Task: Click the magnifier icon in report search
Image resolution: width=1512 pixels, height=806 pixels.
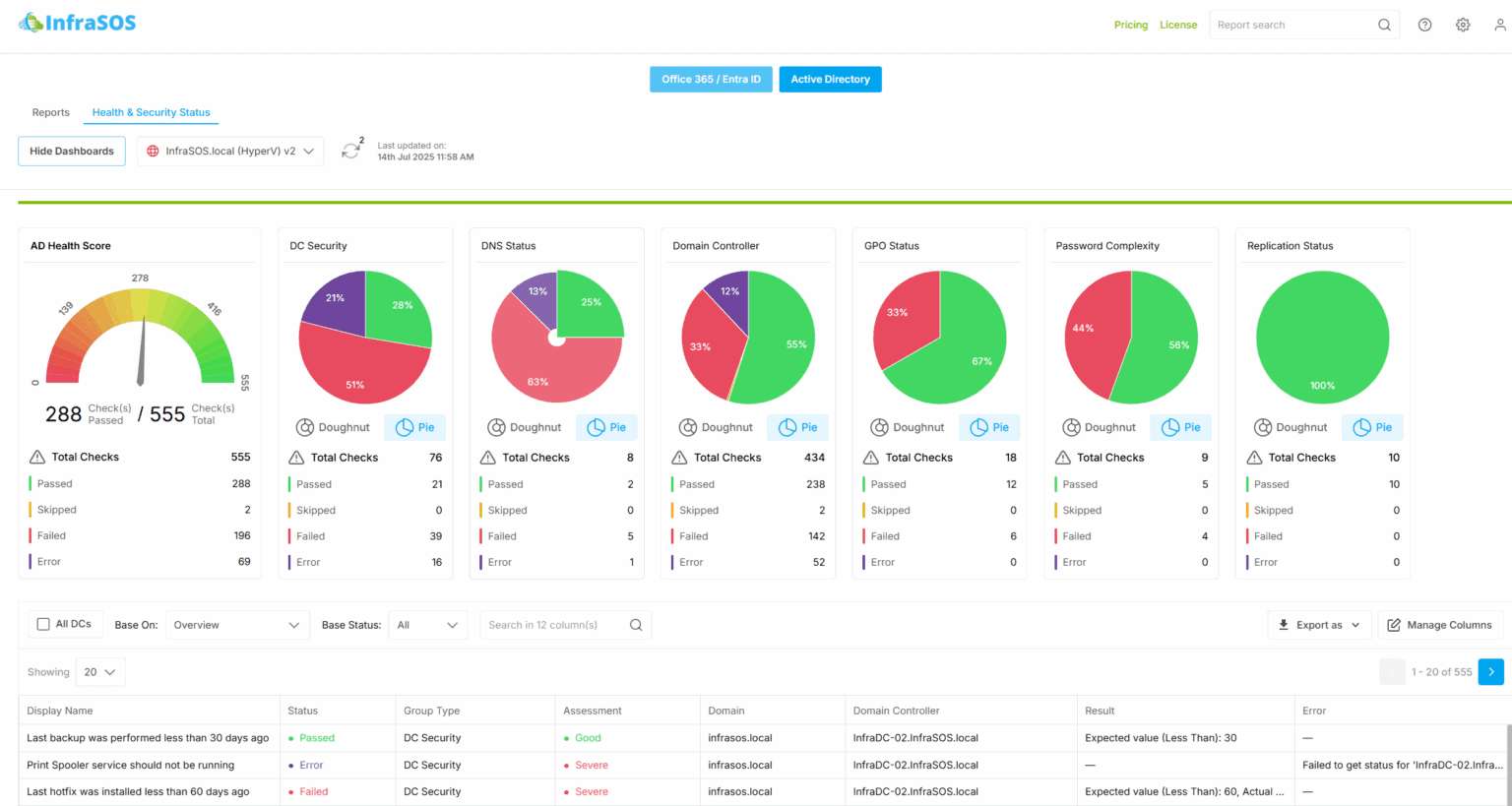Action: pyautogui.click(x=1384, y=24)
